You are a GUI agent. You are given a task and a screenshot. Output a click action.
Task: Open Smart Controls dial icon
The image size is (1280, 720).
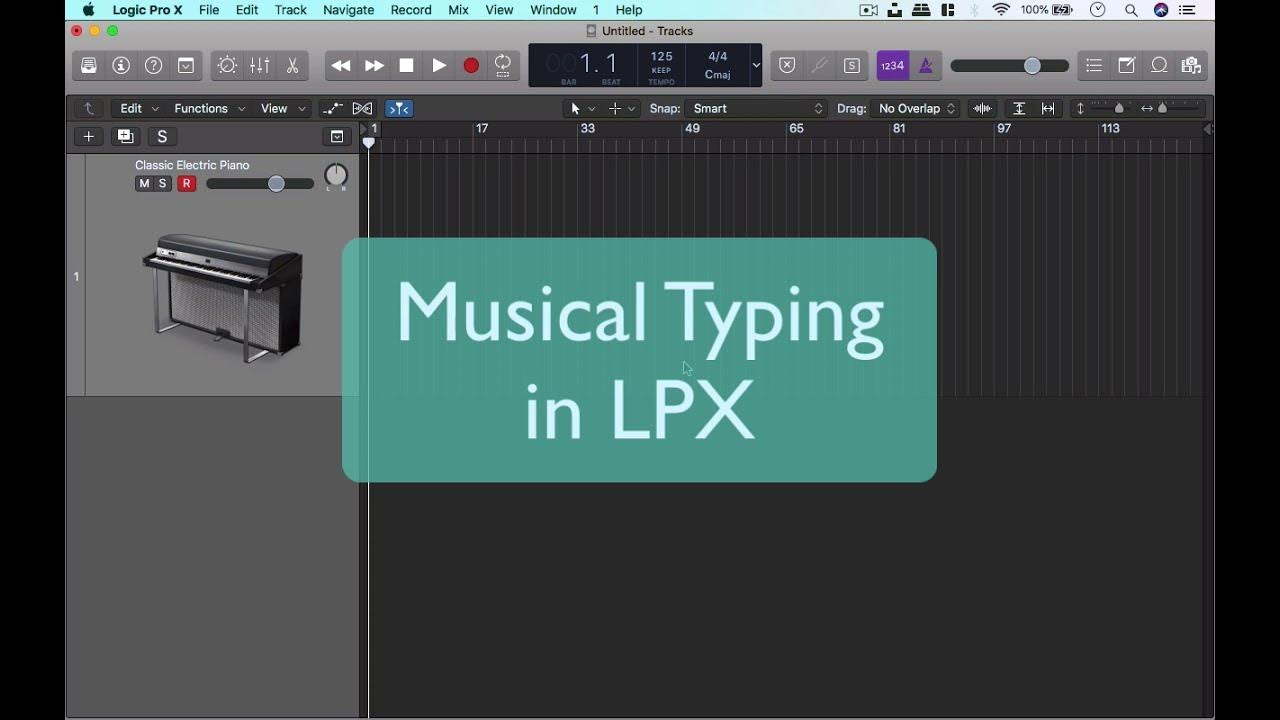(227, 65)
